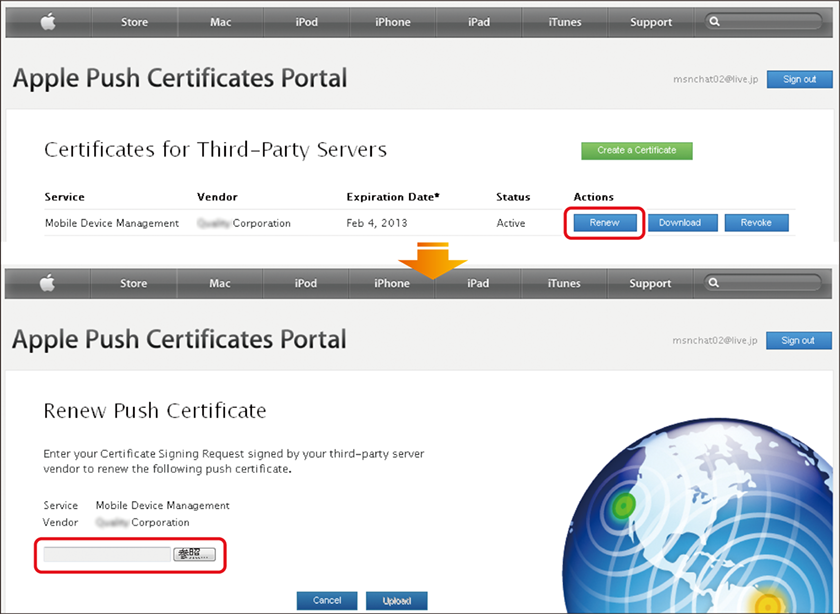The height and width of the screenshot is (614, 840).
Task: Open the iTunes menu on the Renew Push Certificate page
Action: click(x=564, y=283)
